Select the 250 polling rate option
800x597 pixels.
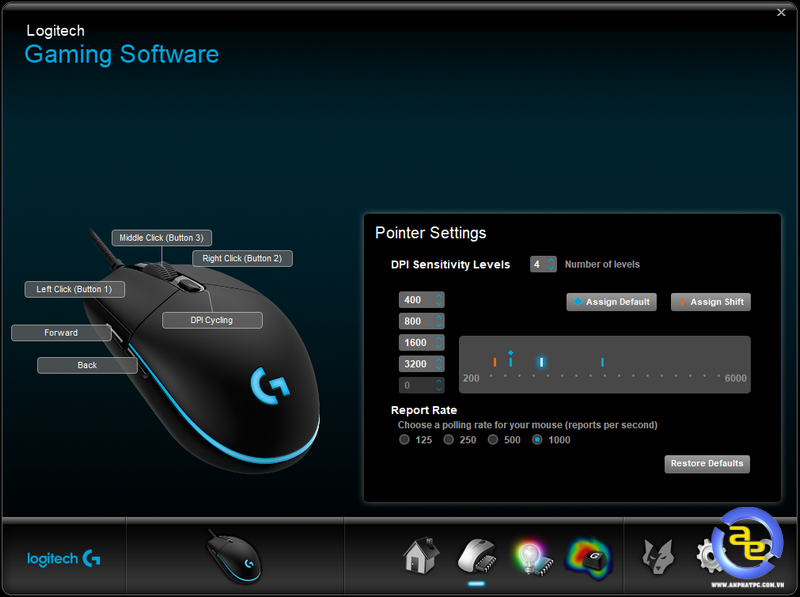pyautogui.click(x=449, y=439)
